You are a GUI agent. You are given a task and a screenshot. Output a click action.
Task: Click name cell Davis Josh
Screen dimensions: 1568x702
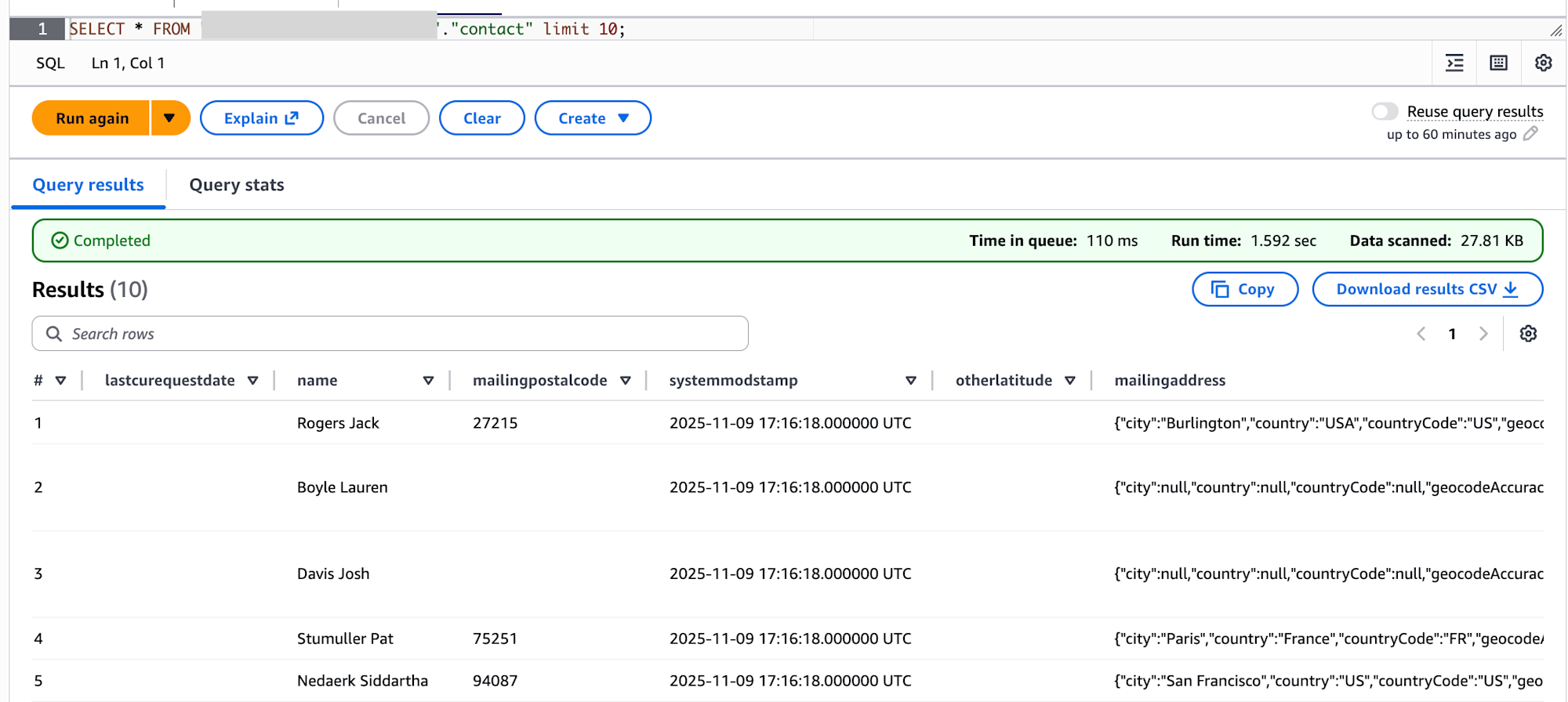[333, 574]
